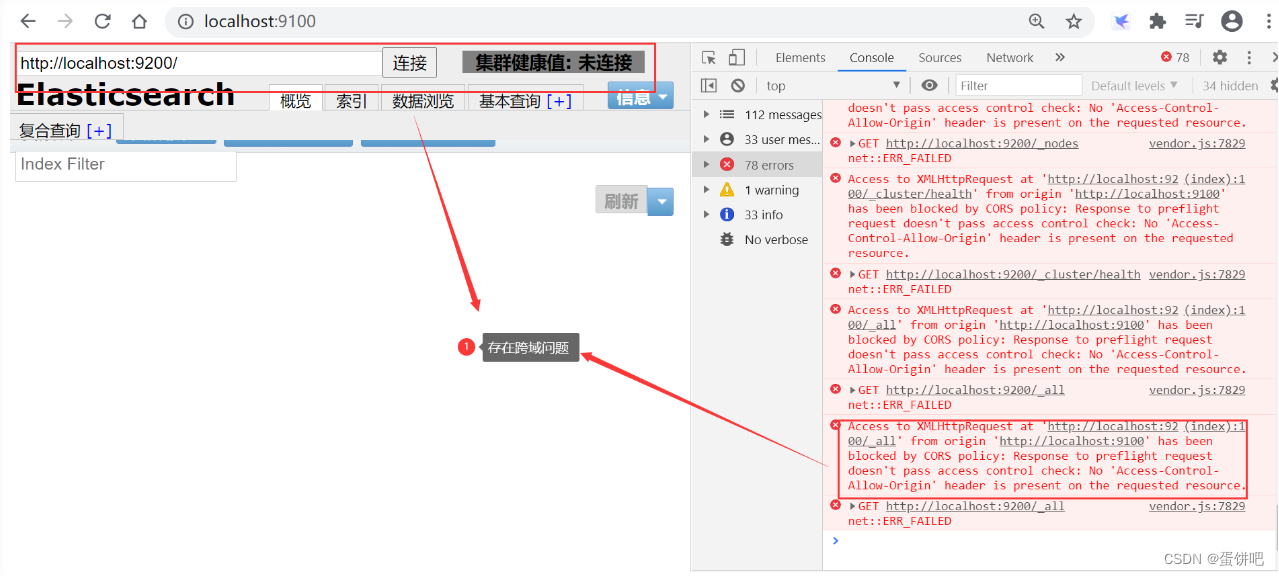This screenshot has height=576, width=1279.
Task: Open DevTools settings gear
Action: pos(1219,57)
